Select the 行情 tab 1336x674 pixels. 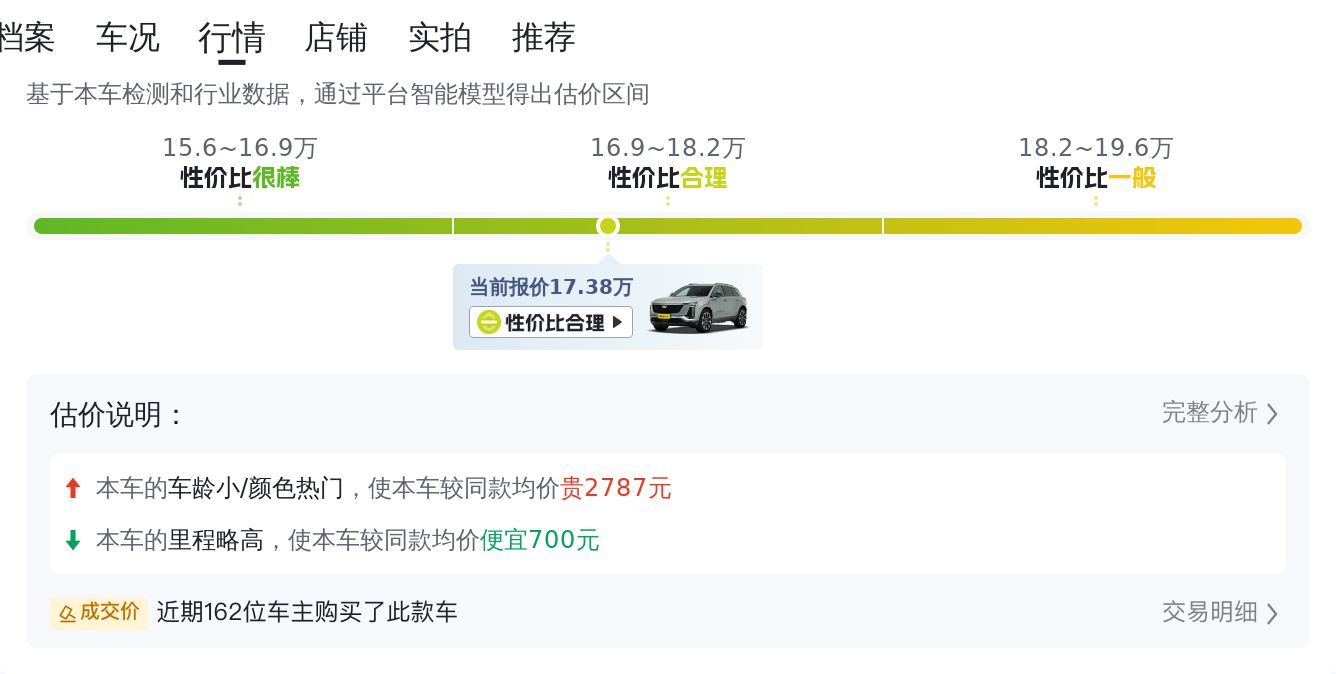(x=231, y=38)
